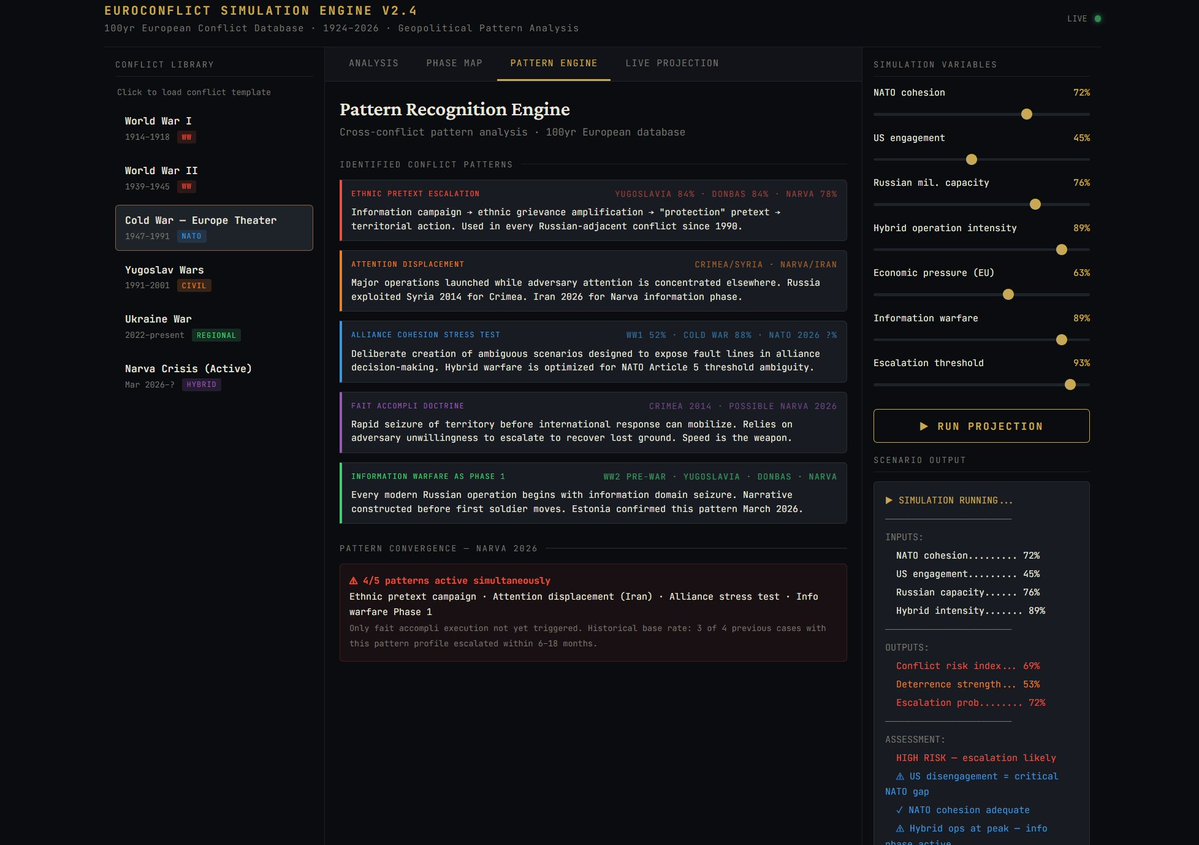Click the US disengagement warning line

tap(972, 784)
